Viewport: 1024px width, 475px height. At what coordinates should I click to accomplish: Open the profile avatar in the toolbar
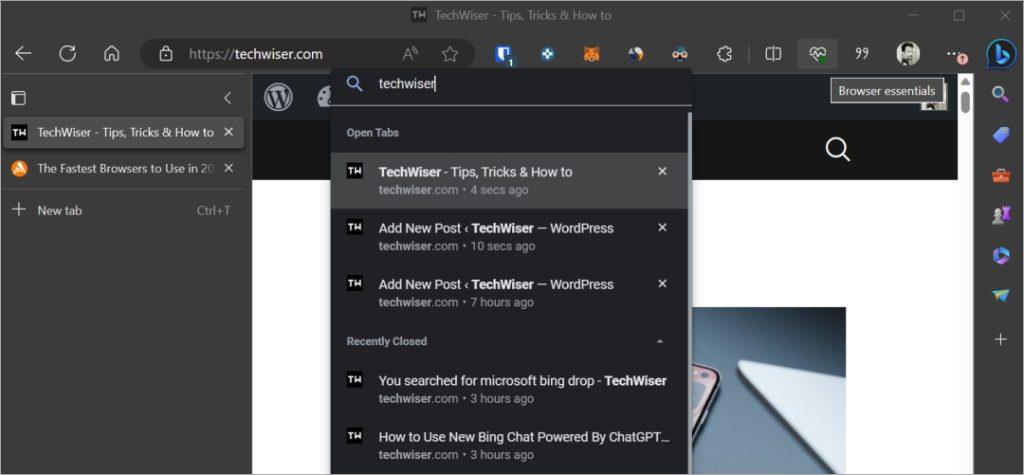tap(907, 54)
